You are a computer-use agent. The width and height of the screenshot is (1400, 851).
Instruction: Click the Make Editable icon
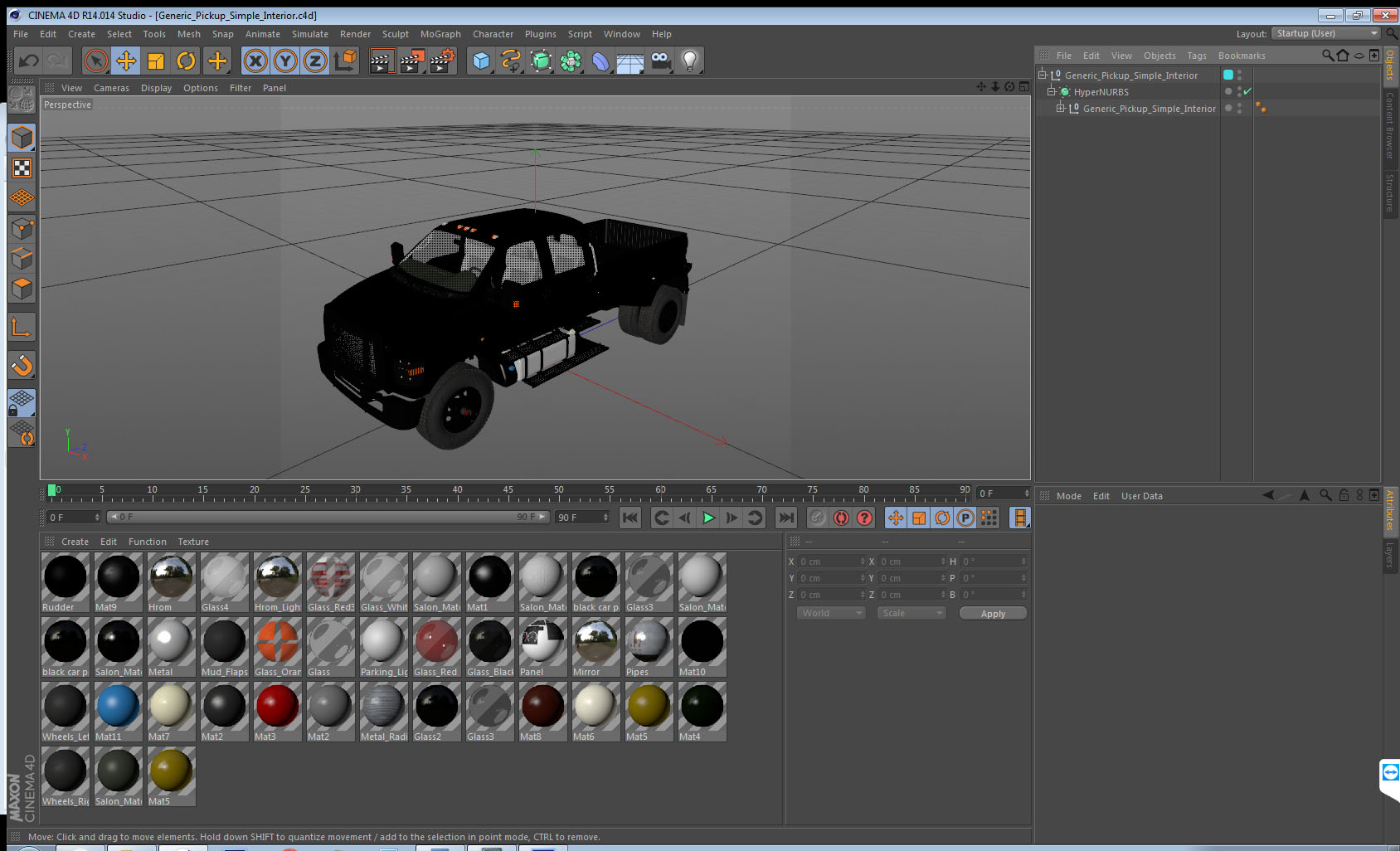22,101
